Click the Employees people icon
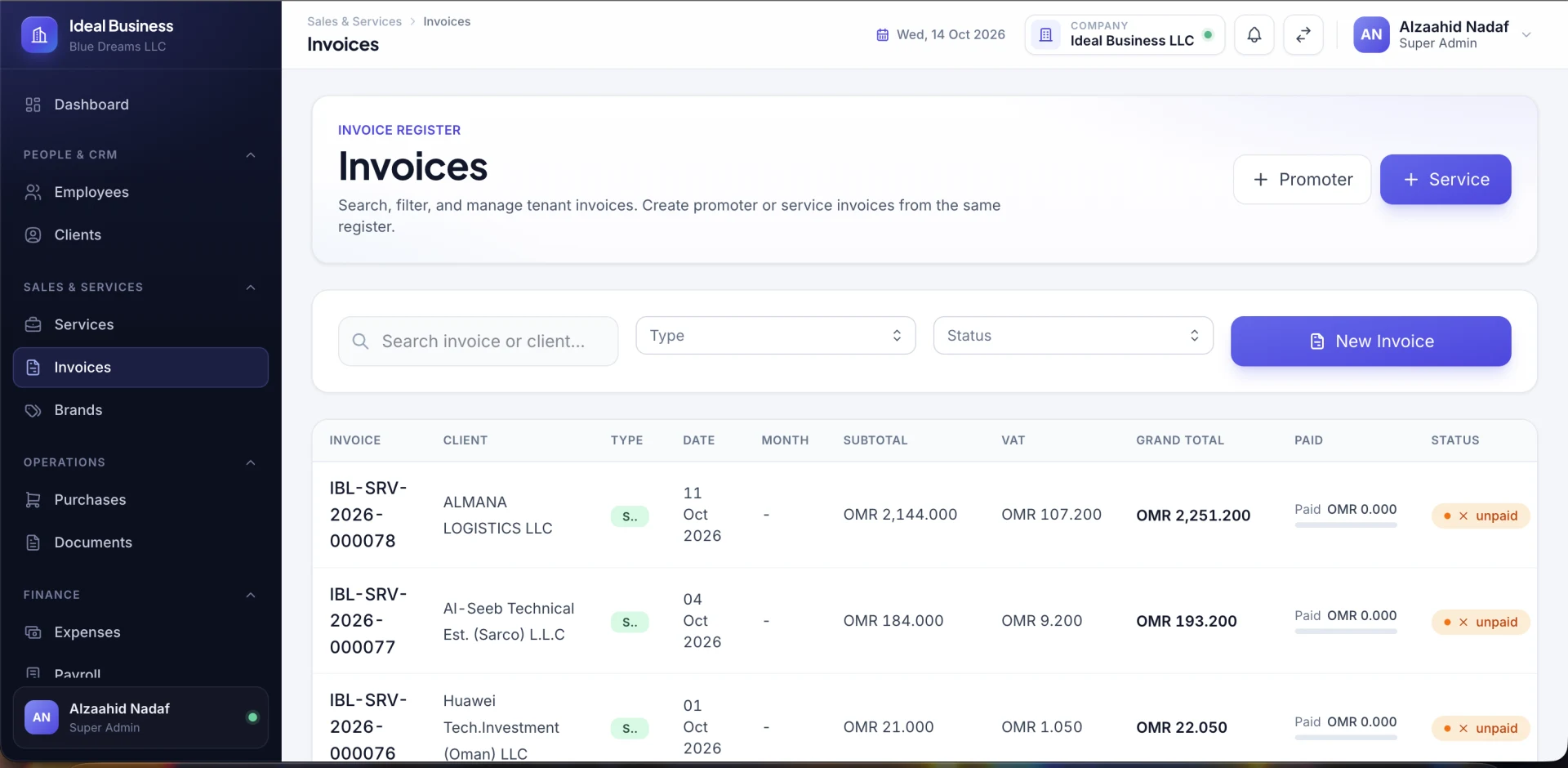The image size is (1568, 768). 33,192
